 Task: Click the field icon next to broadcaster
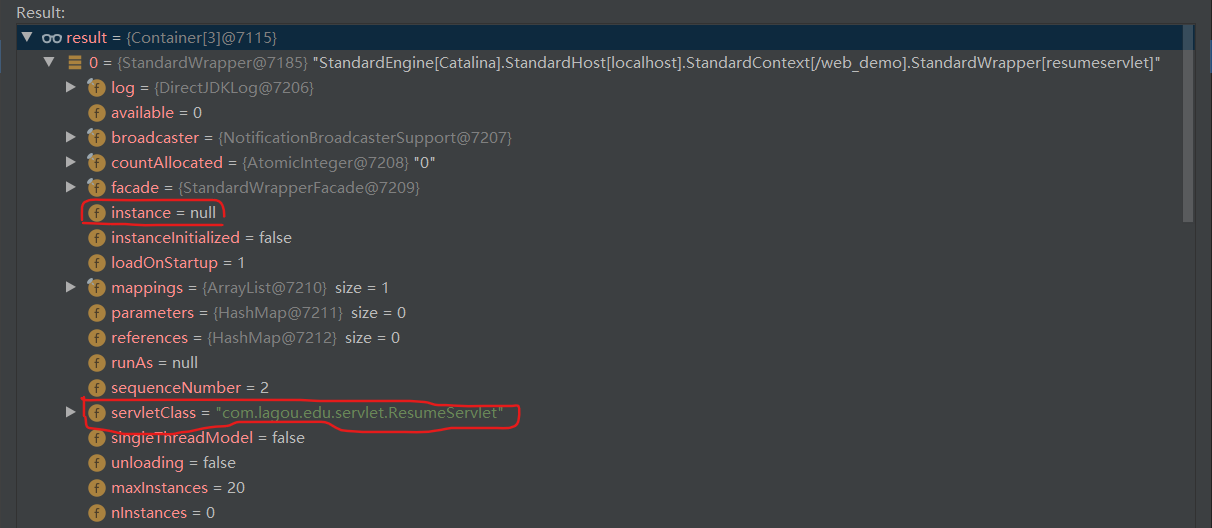pyautogui.click(x=96, y=138)
